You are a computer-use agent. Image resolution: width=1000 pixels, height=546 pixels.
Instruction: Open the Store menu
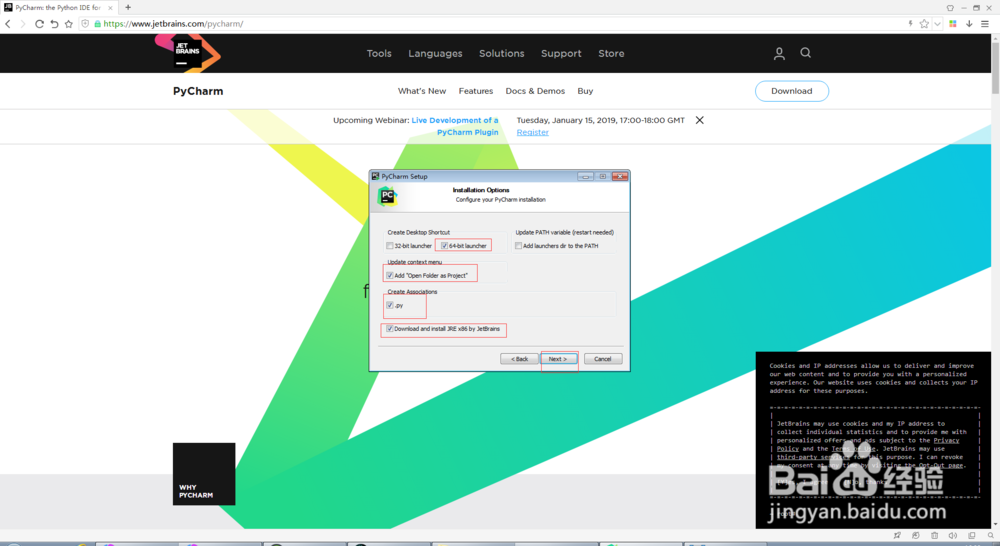tap(611, 54)
